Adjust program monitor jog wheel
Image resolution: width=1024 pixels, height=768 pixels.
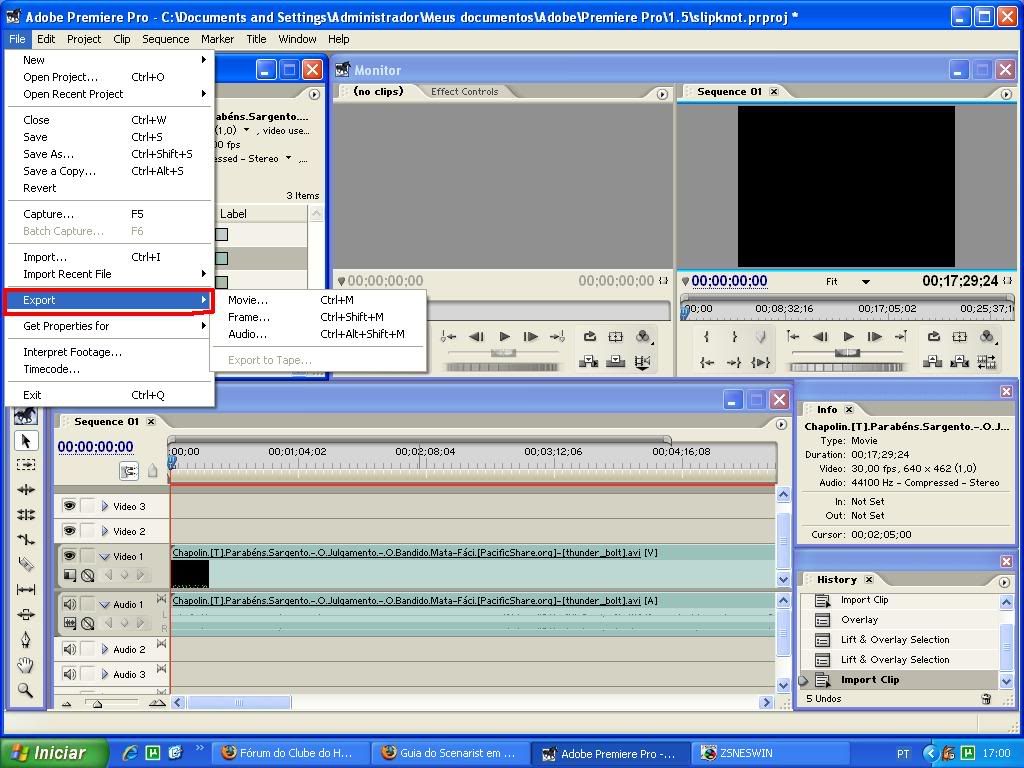coord(846,367)
